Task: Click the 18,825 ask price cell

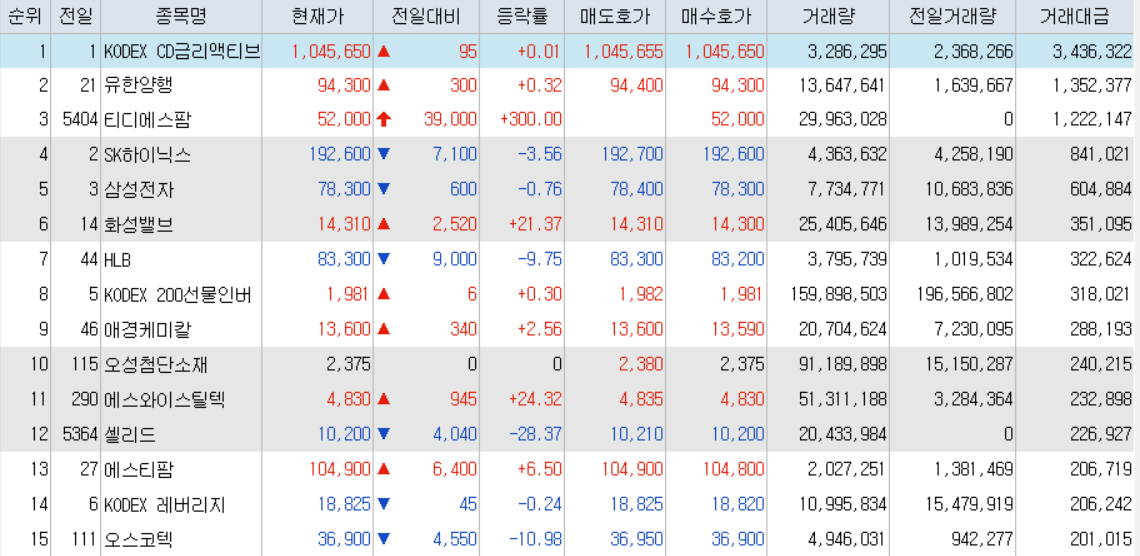Action: [x=637, y=504]
